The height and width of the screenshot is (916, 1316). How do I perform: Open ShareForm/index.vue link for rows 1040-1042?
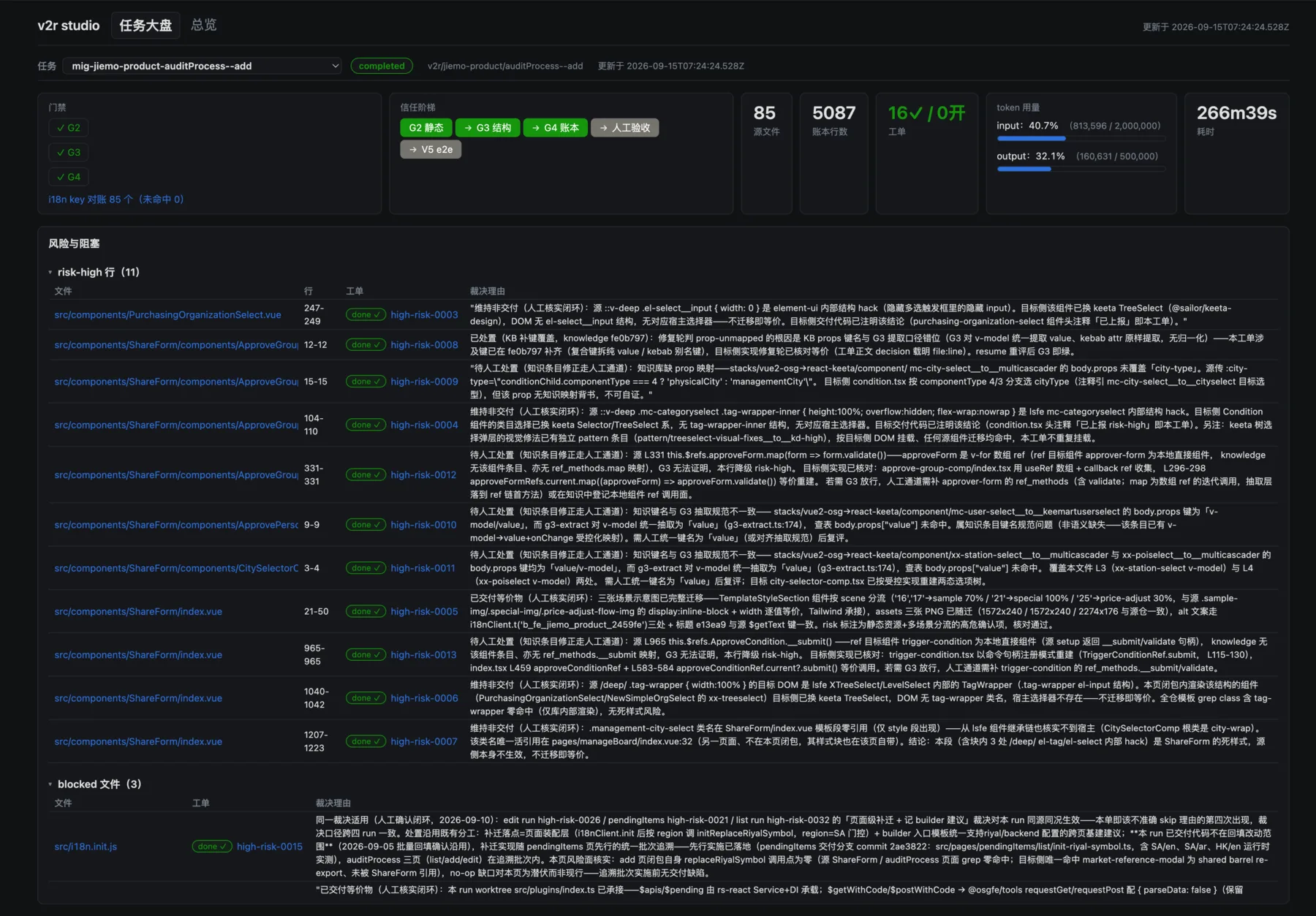pyautogui.click(x=138, y=698)
